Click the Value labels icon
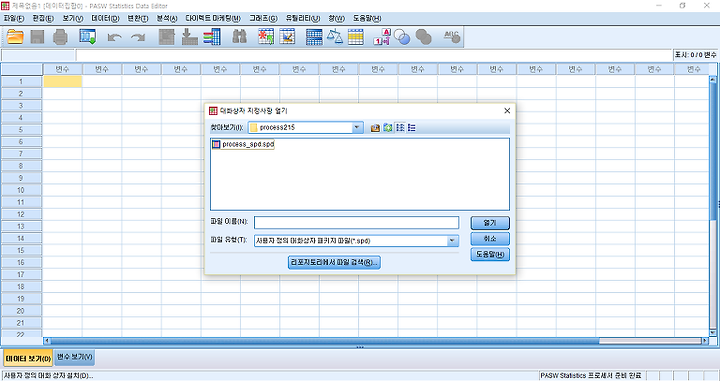This screenshot has width=720, height=381. coord(382,37)
